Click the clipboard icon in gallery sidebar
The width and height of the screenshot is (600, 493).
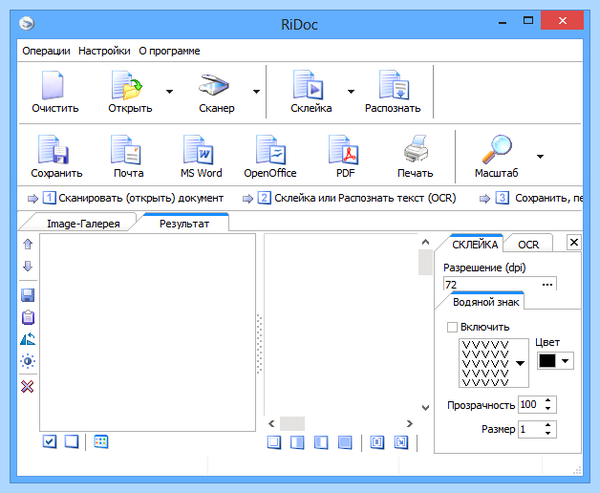(x=28, y=317)
